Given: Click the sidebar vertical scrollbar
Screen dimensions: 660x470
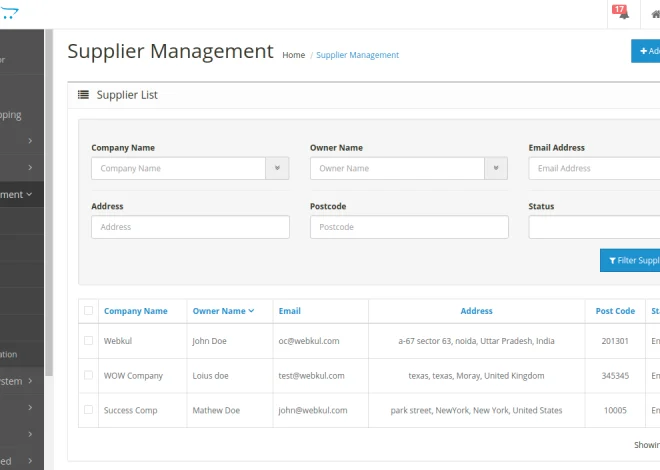Looking at the screenshot, I should pyautogui.click(x=49, y=202).
